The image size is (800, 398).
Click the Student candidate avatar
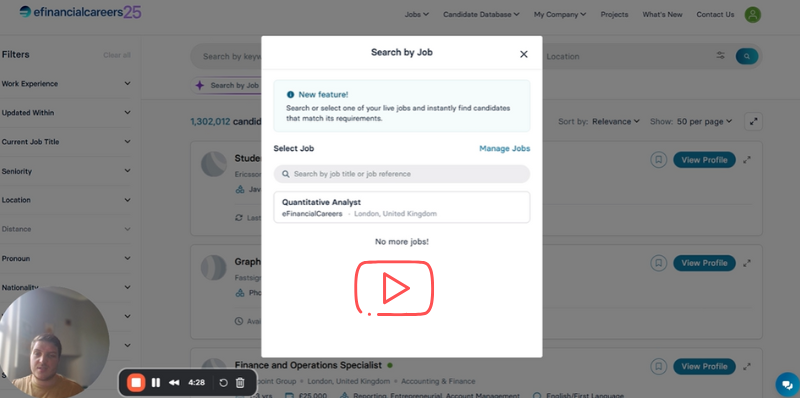(214, 164)
